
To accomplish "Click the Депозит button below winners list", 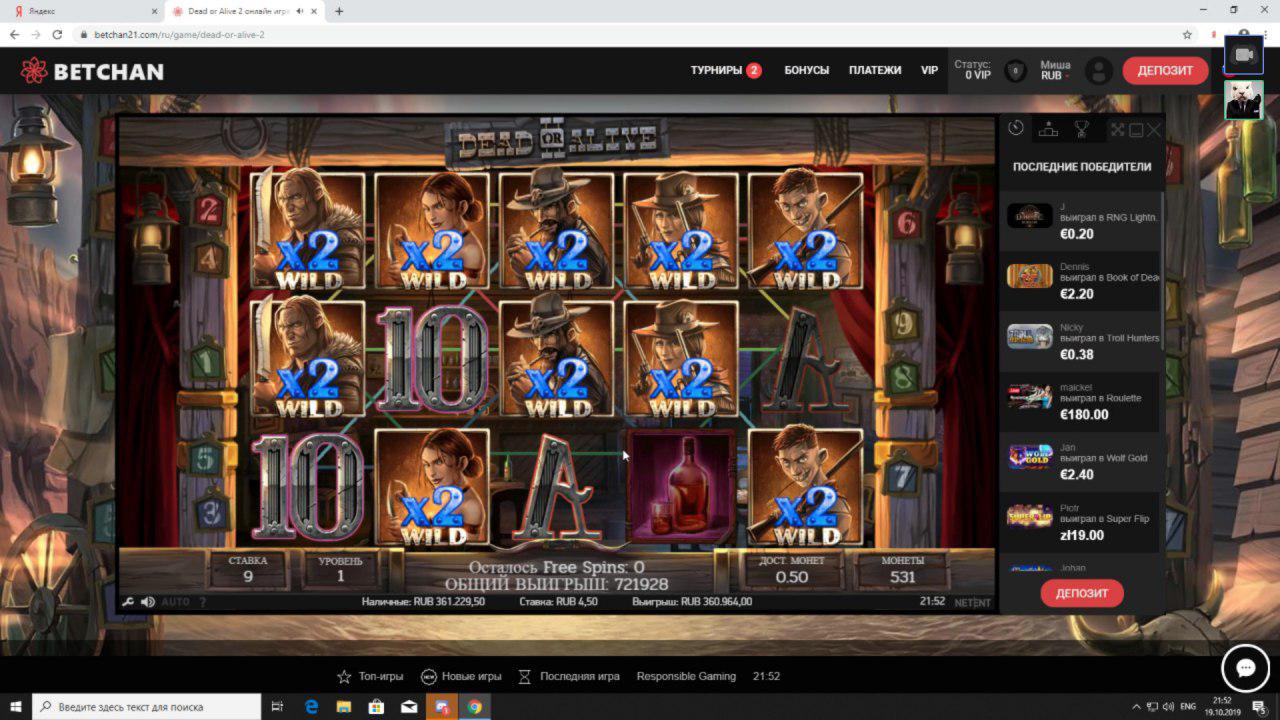I will [x=1082, y=593].
